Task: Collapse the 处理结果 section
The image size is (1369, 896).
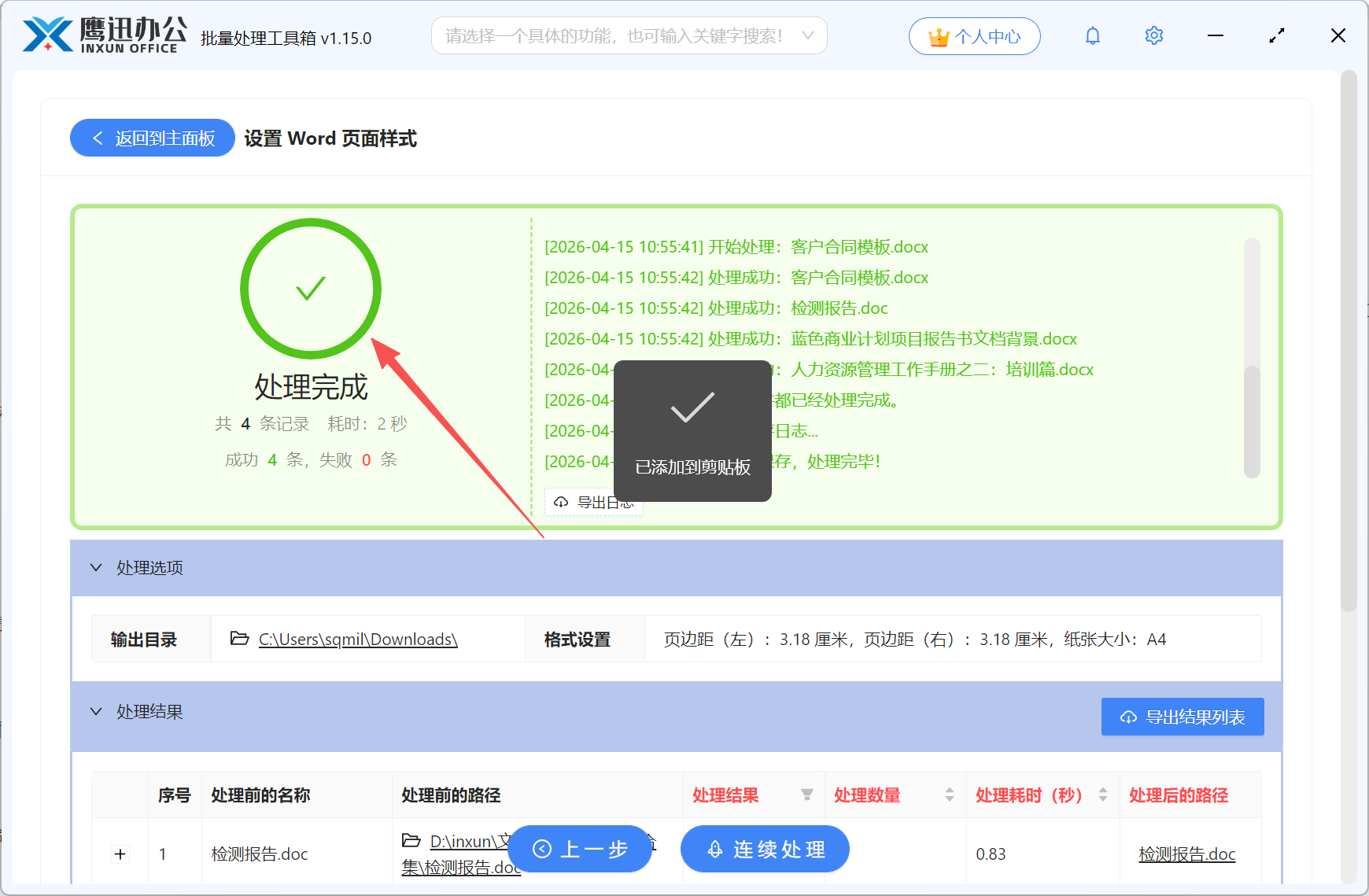Action: click(96, 712)
